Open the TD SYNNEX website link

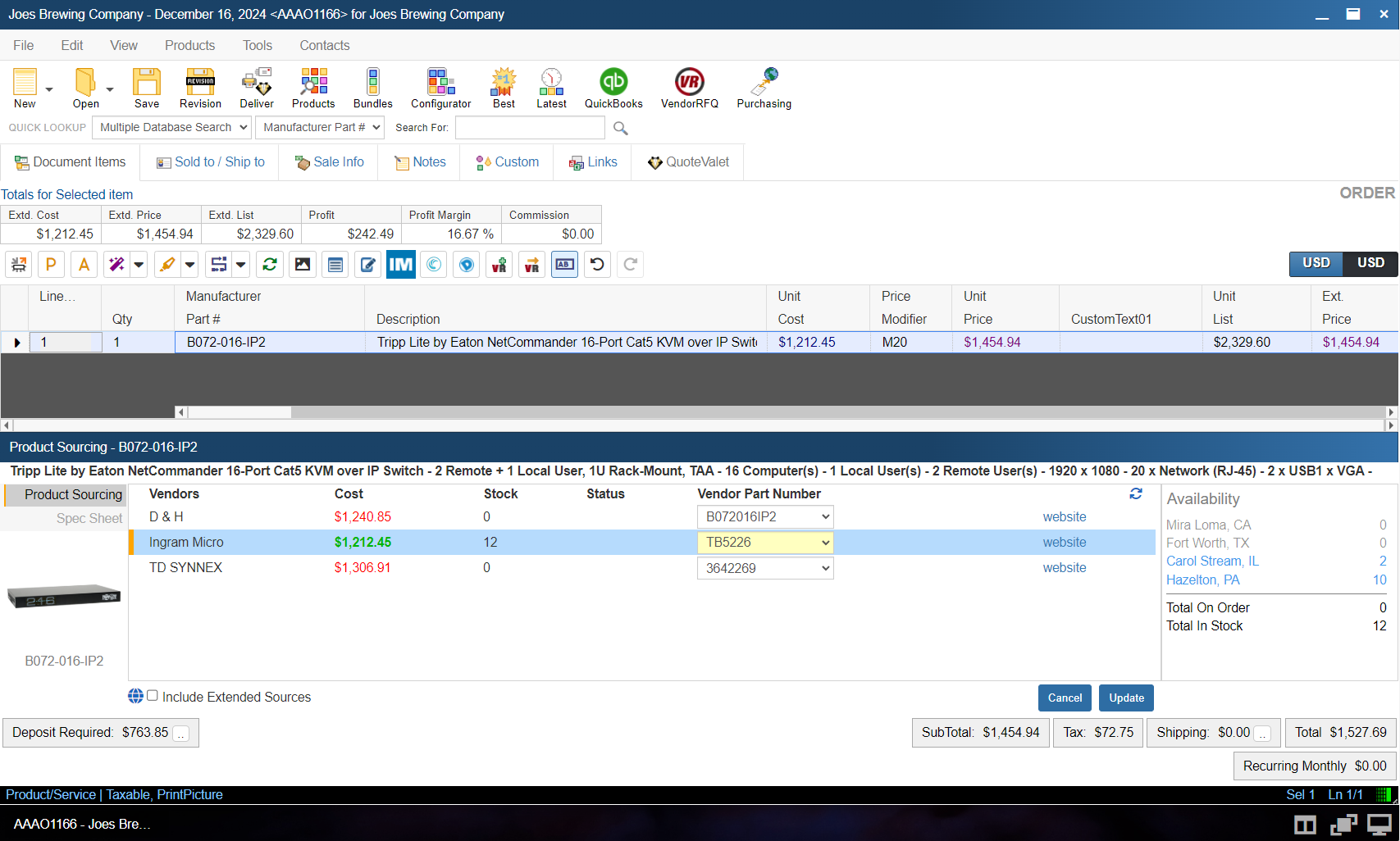(1064, 567)
